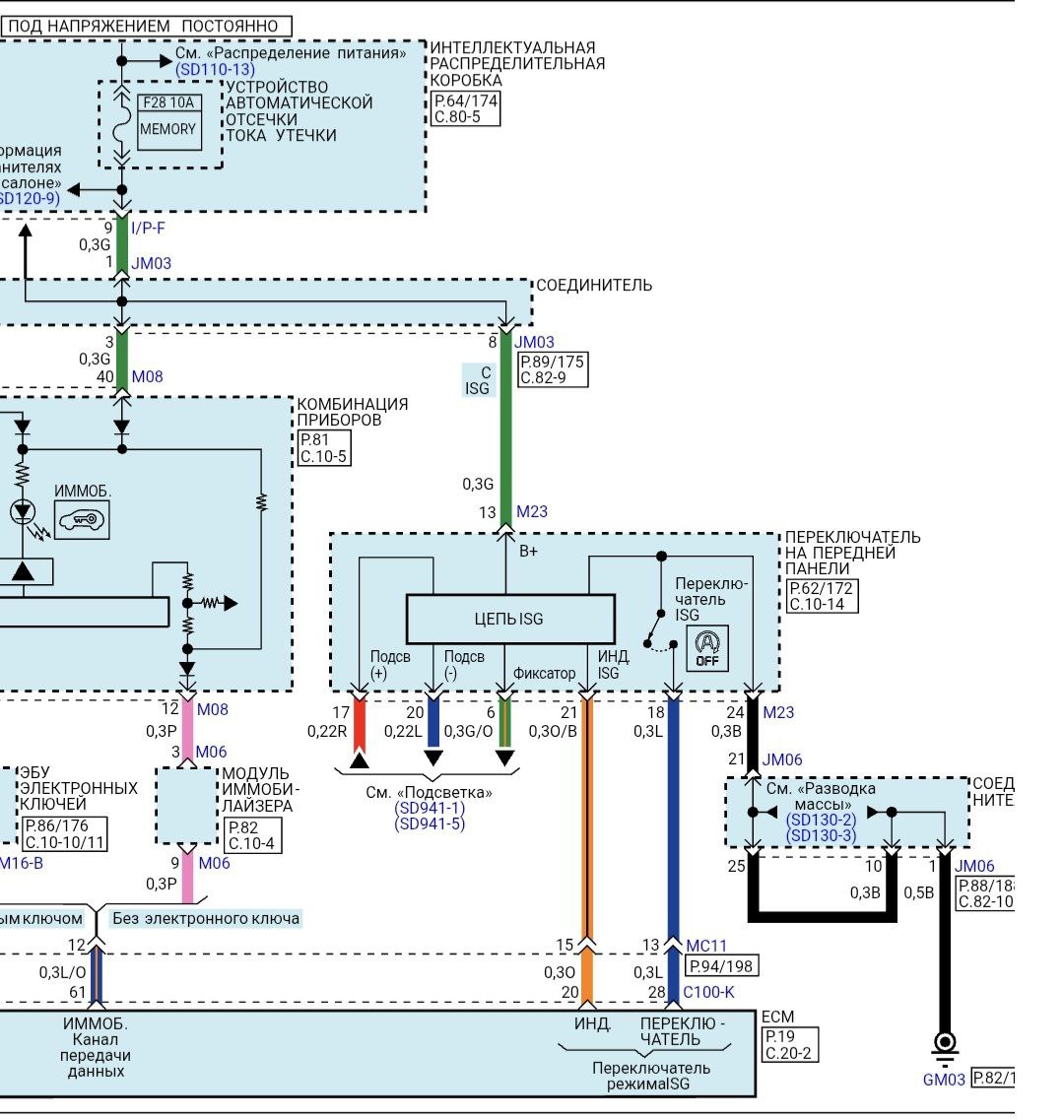The height and width of the screenshot is (1120, 1064).
Task: Open the SD130-3 ground distribution link
Action: 821,835
